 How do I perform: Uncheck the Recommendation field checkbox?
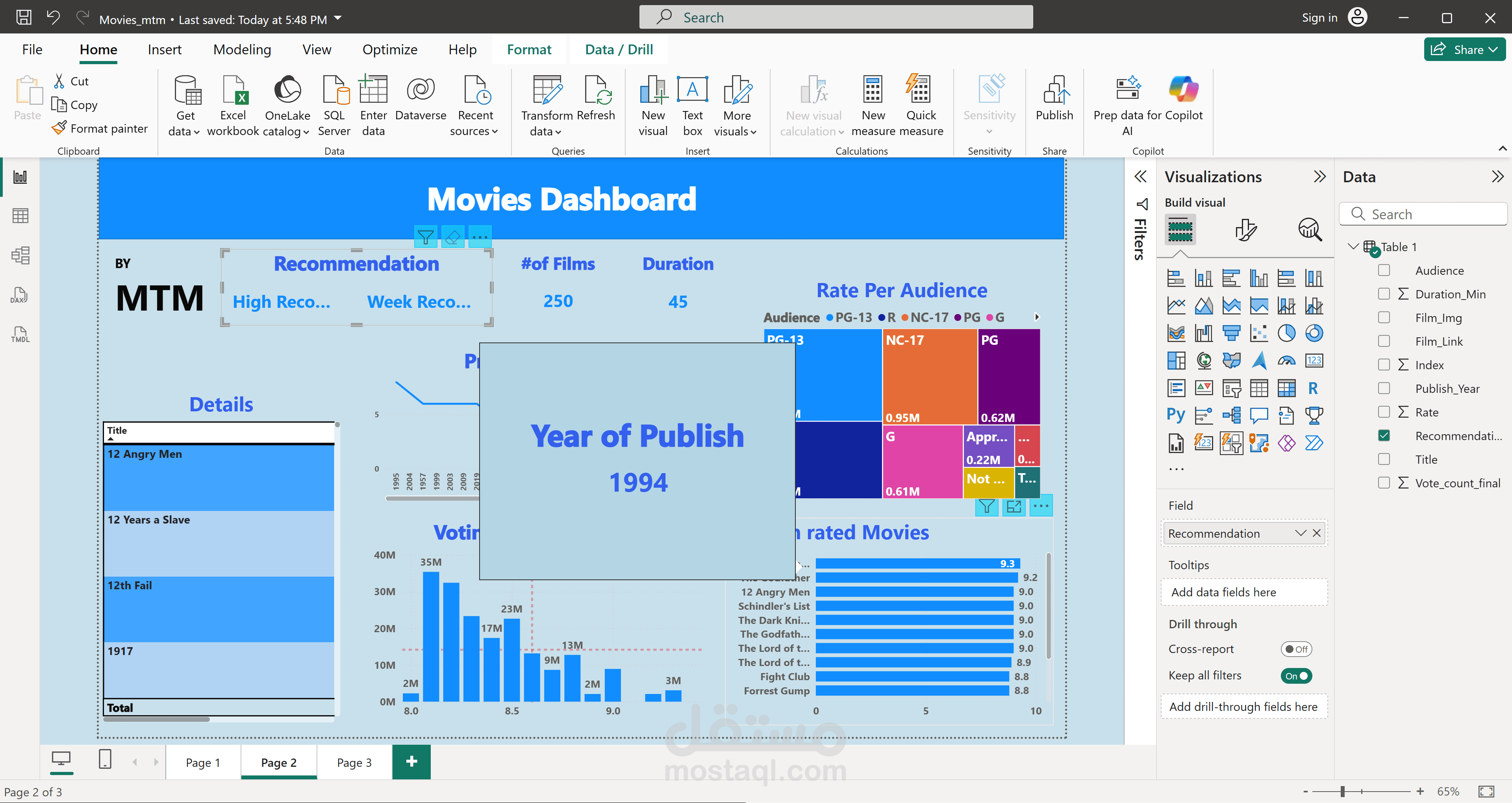click(1384, 435)
